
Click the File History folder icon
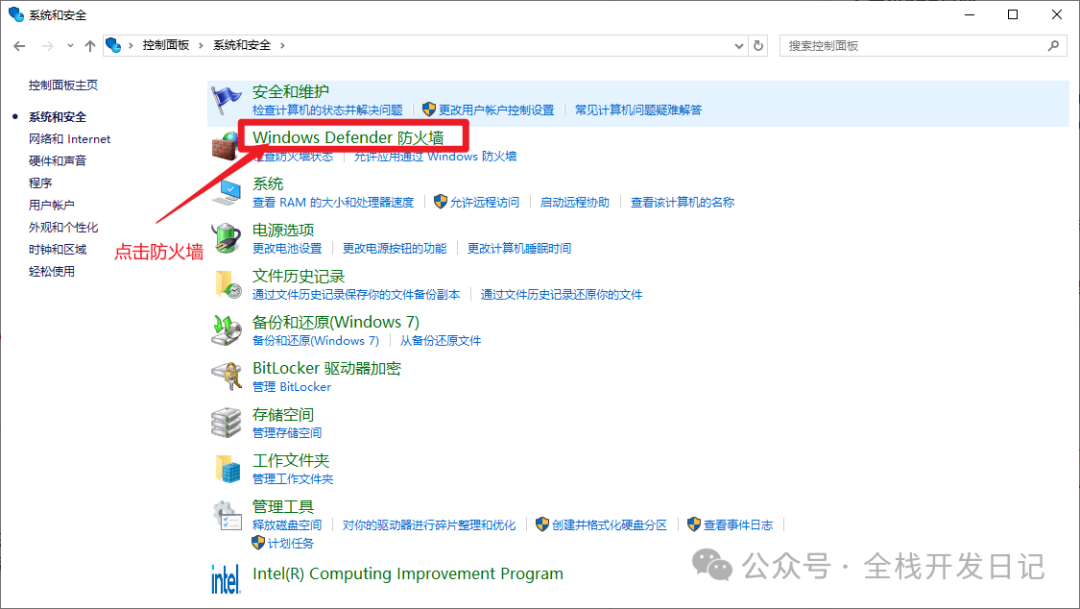[227, 284]
